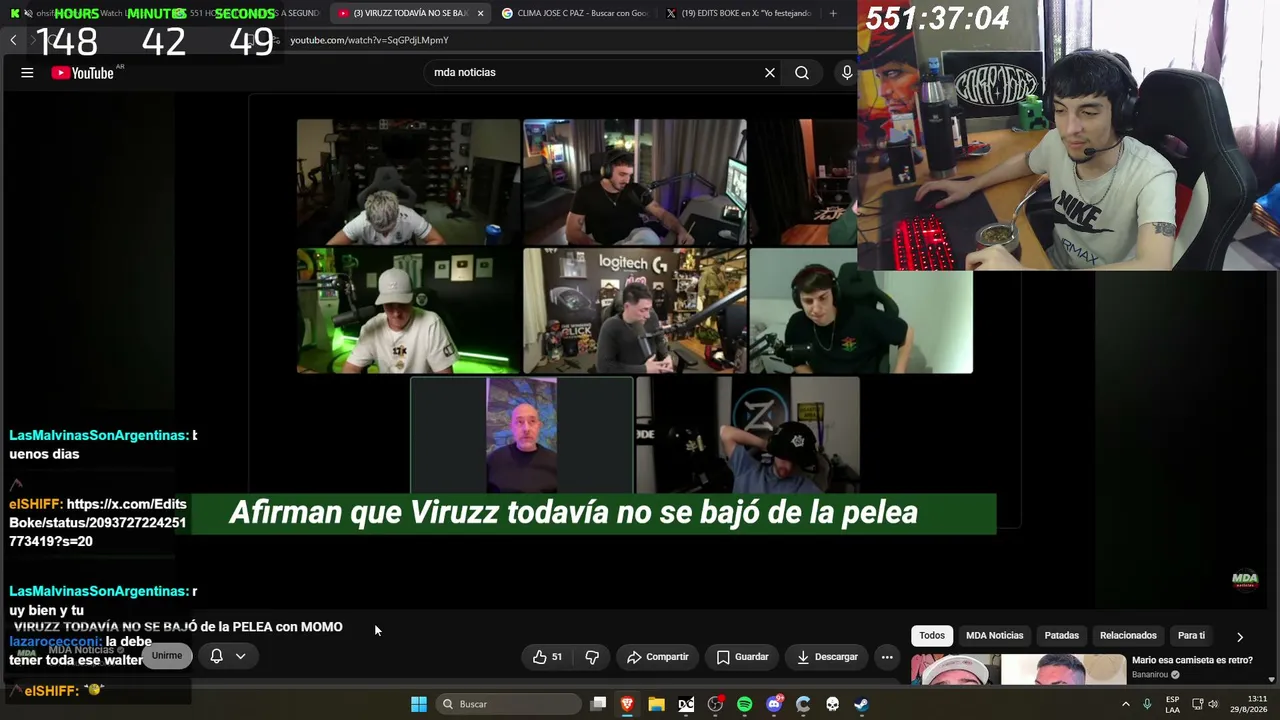1280x720 pixels.
Task: Start voice search with the microphone icon
Action: (847, 72)
